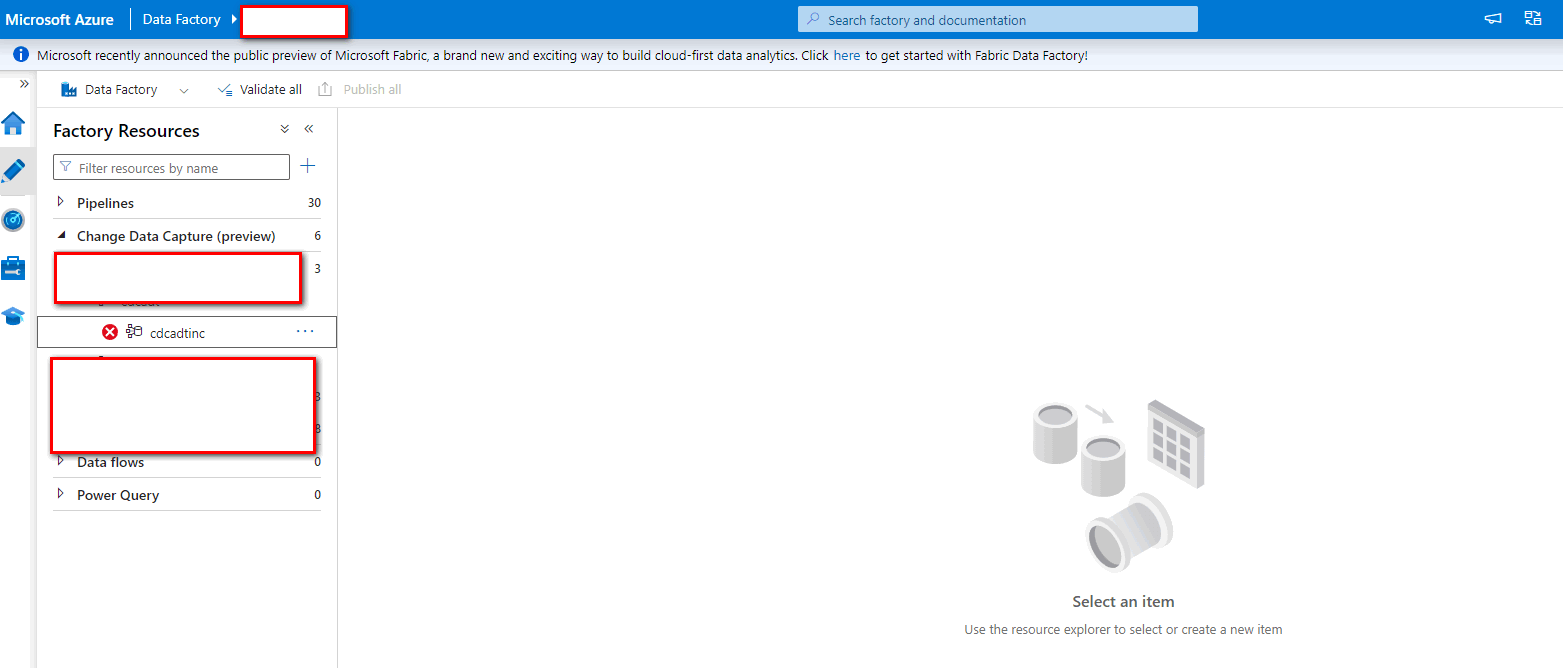Click the switch workspace icon at top right
This screenshot has width=1563, height=668.
click(x=1533, y=18)
